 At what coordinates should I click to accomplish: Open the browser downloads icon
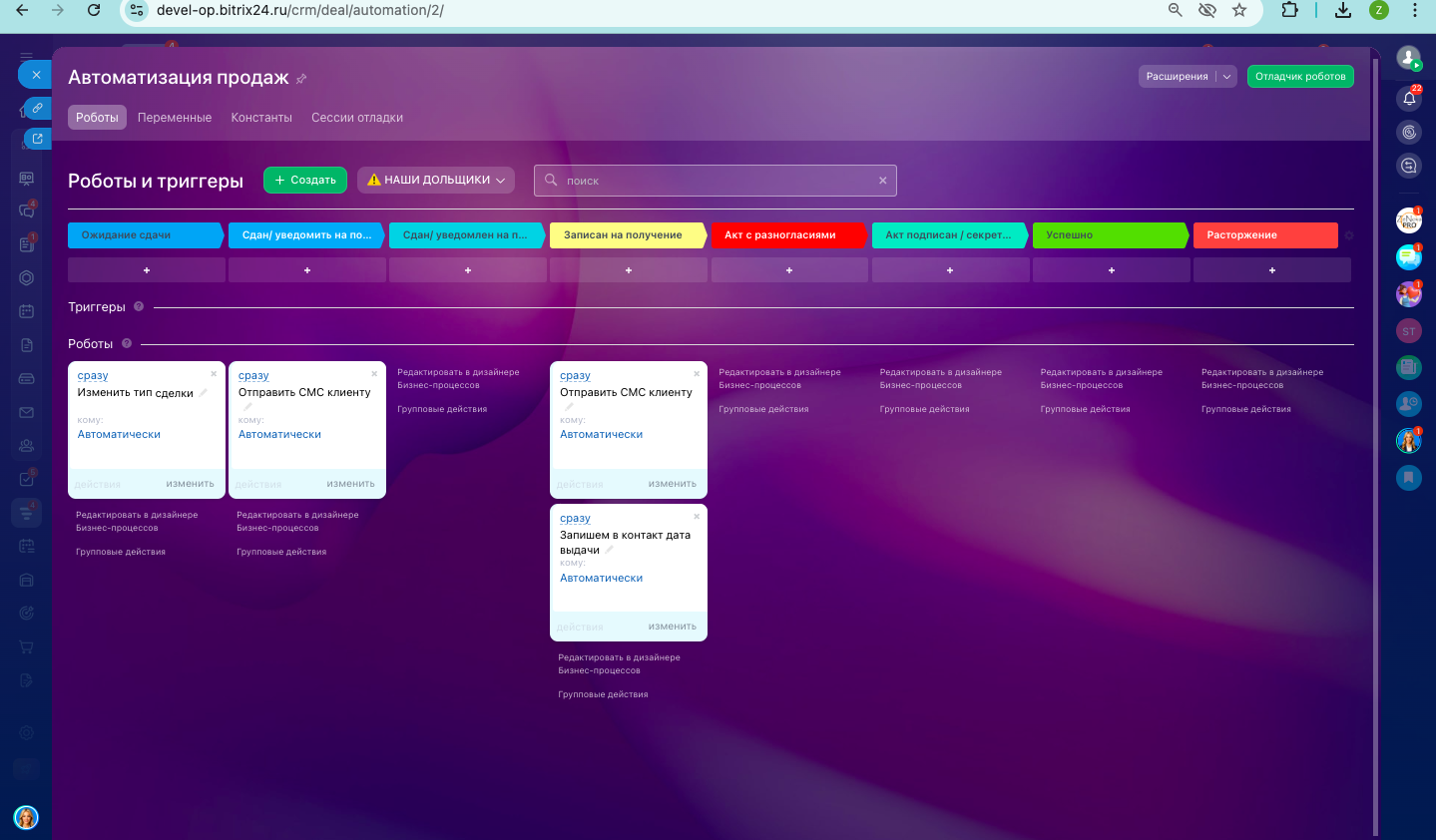(1343, 10)
